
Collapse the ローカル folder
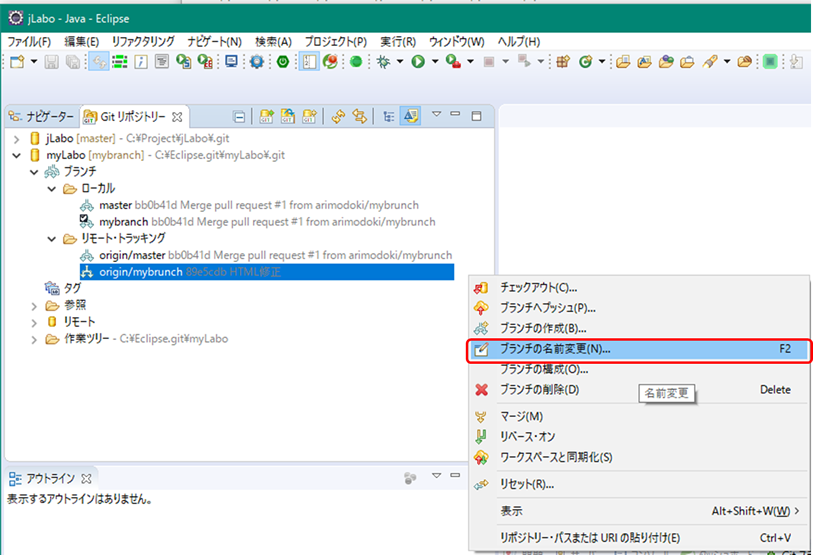coord(52,189)
